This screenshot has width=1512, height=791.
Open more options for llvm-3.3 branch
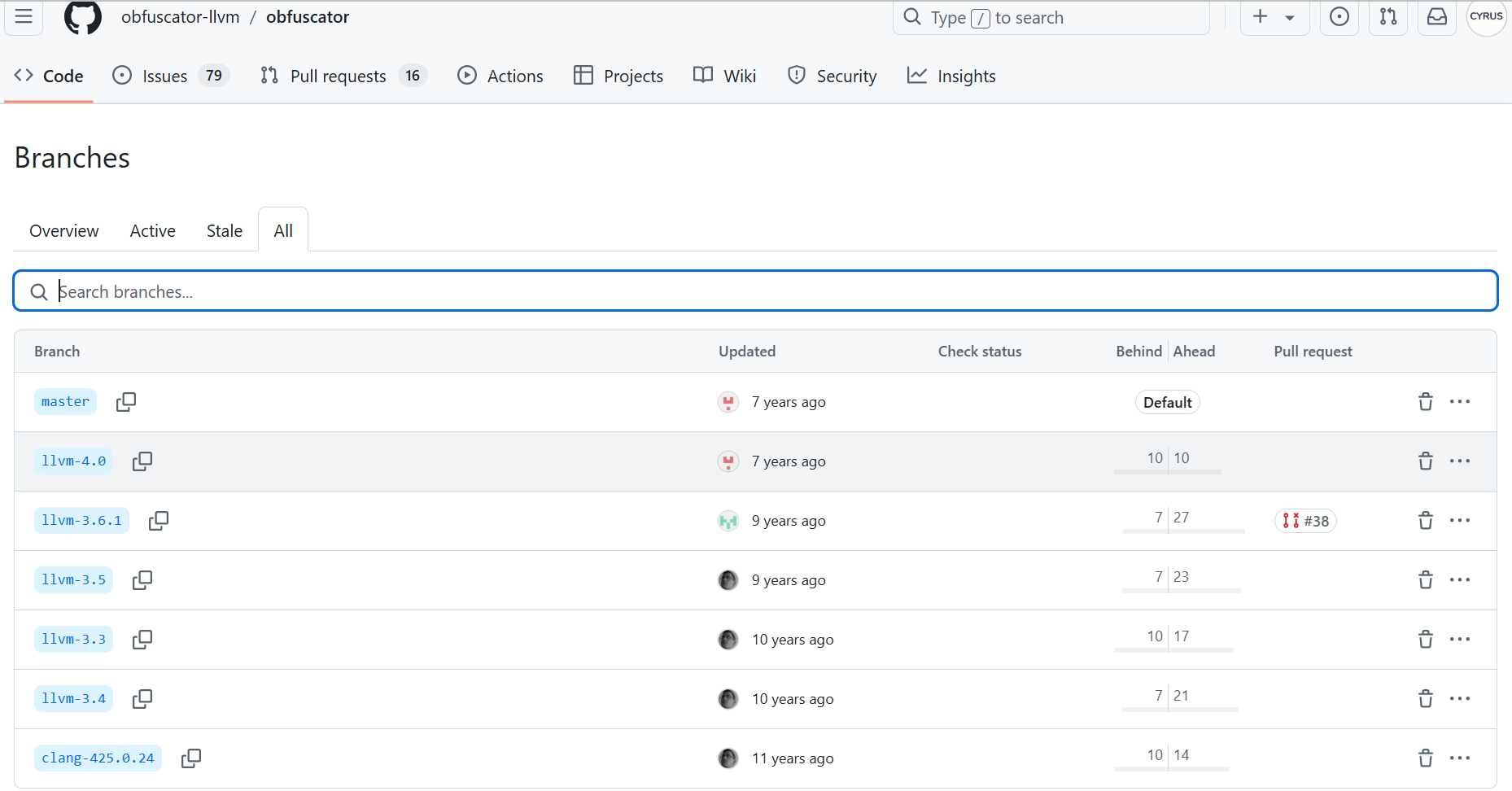click(x=1460, y=639)
